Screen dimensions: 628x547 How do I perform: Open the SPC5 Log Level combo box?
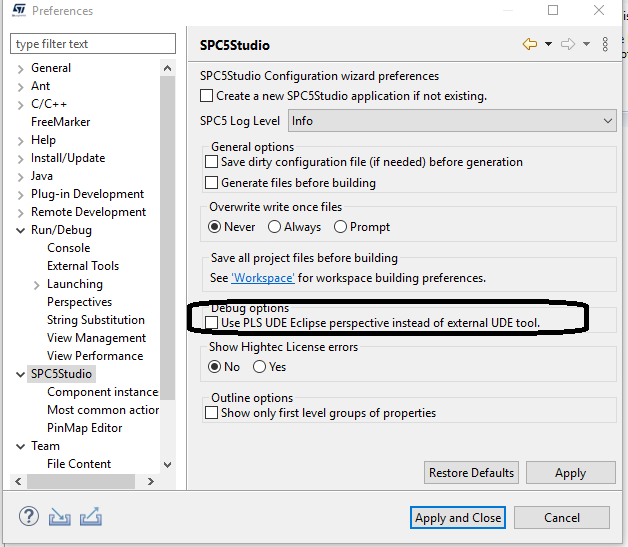click(x=452, y=121)
